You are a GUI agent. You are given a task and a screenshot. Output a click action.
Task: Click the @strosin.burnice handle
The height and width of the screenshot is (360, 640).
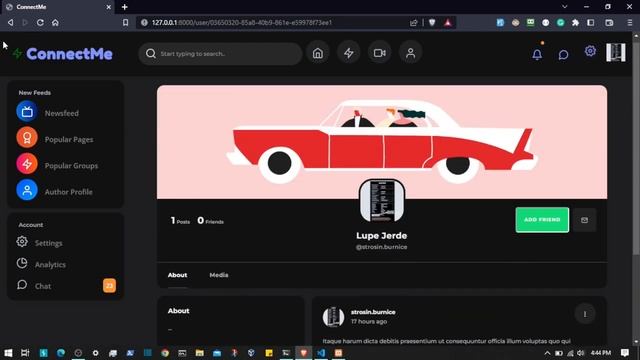[381, 247]
